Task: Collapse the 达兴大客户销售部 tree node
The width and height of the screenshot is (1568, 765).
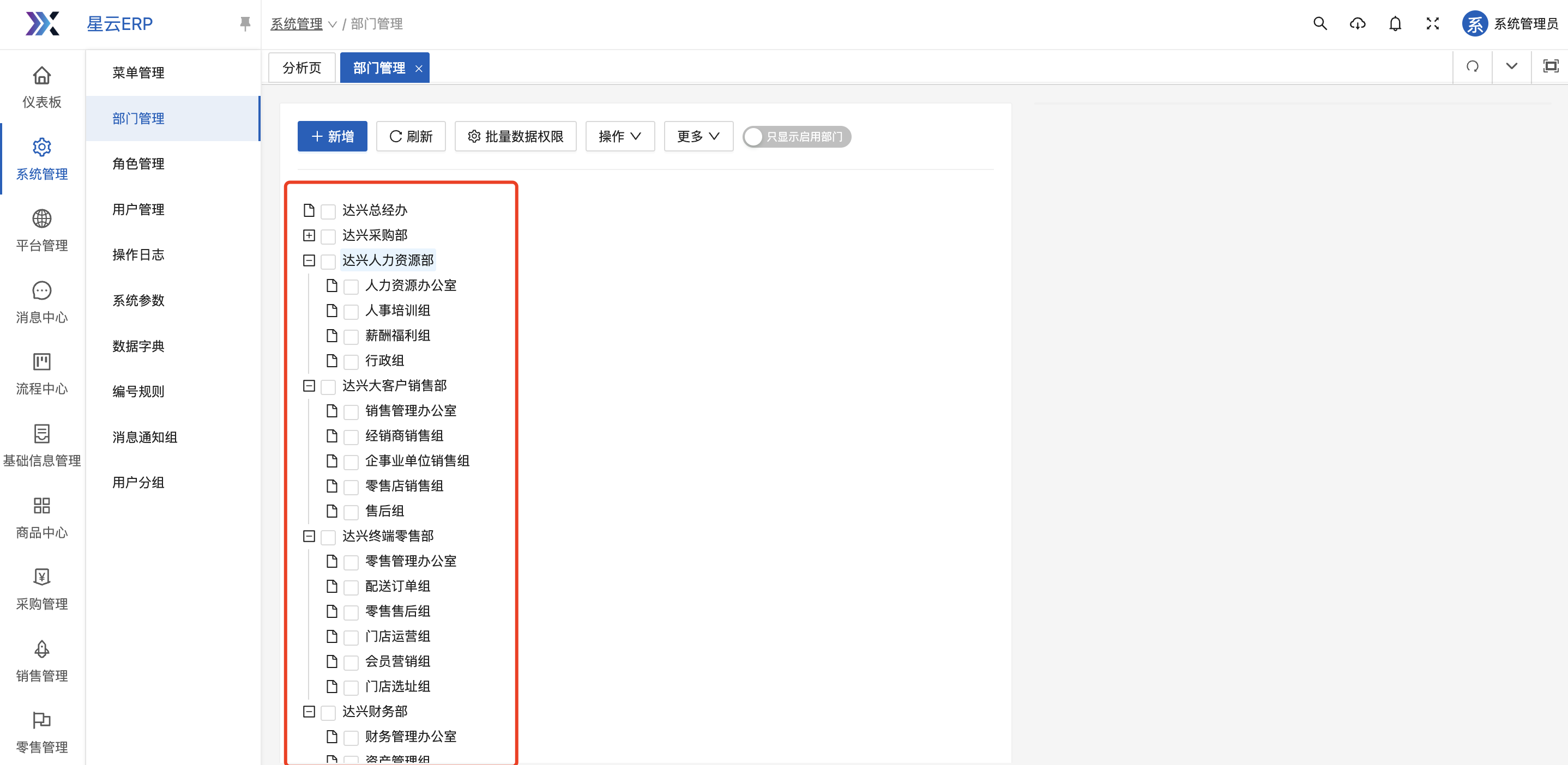Action: coord(309,386)
